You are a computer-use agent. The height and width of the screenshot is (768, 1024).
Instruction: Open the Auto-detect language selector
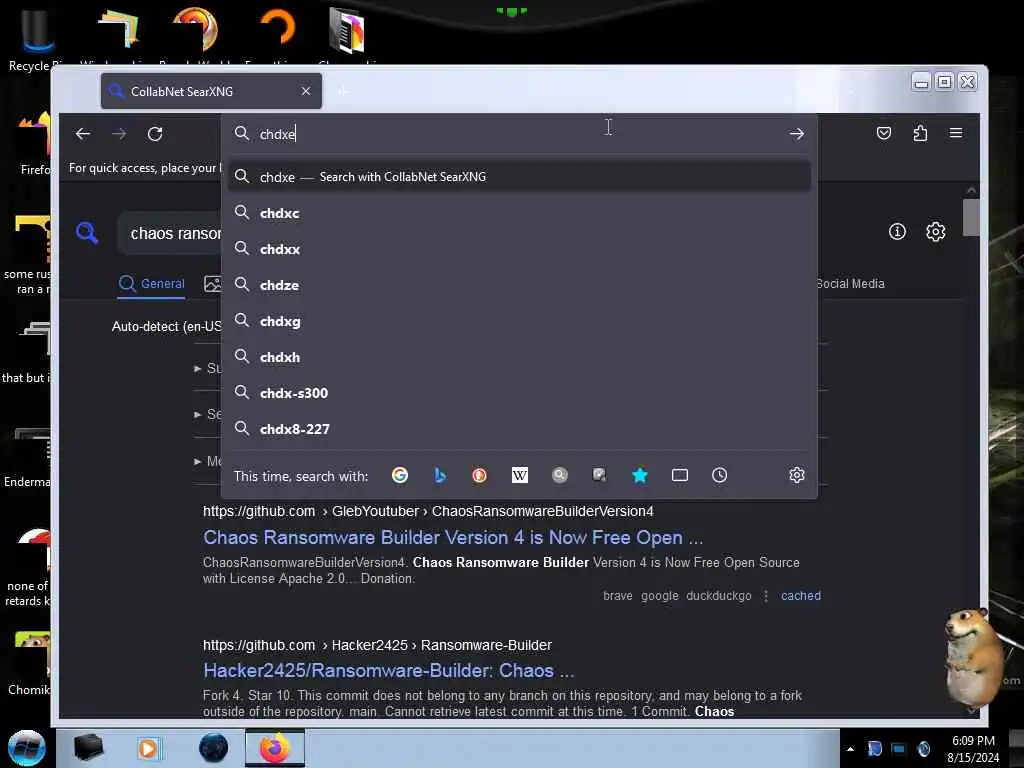[x=167, y=326]
